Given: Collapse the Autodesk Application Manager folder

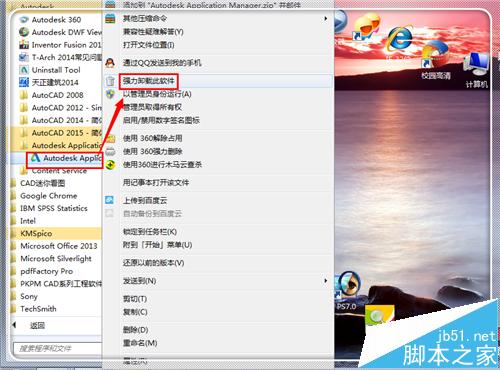Looking at the screenshot, I should [60, 145].
